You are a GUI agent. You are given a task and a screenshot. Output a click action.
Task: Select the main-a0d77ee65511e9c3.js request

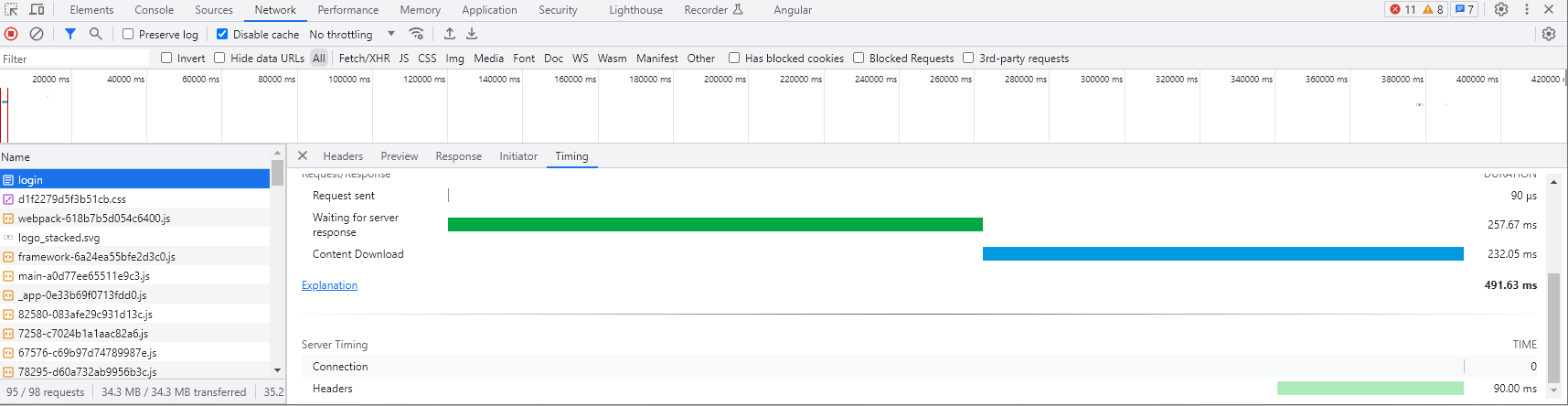tap(135, 276)
